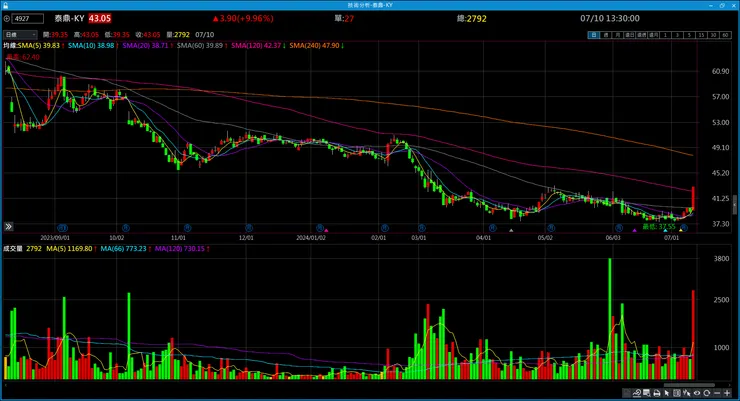Select the drawing cursor tool icon
This screenshot has width=740, height=401.
[687, 393]
